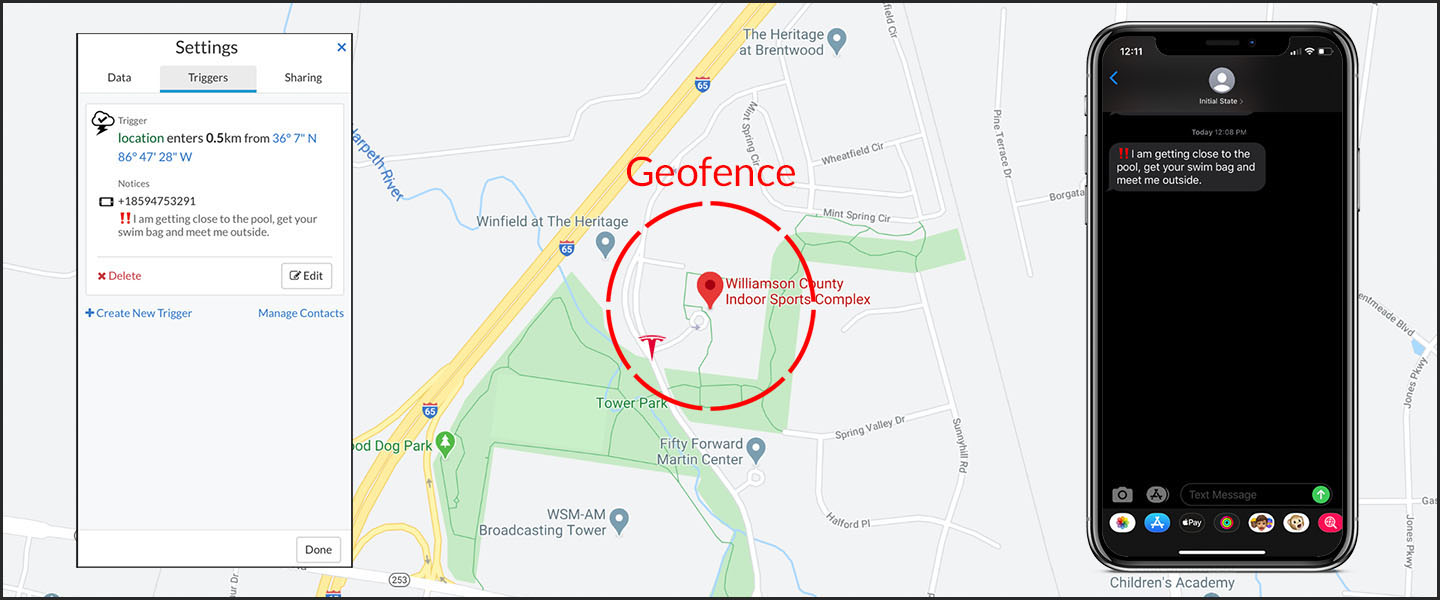Switch to the Sharing tab

coord(303,78)
